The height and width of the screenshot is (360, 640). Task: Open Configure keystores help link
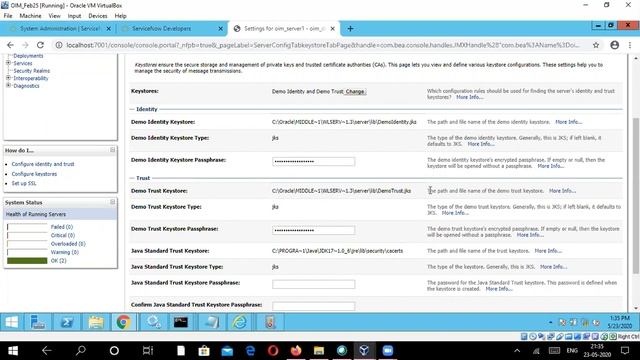pyautogui.click(x=34, y=174)
